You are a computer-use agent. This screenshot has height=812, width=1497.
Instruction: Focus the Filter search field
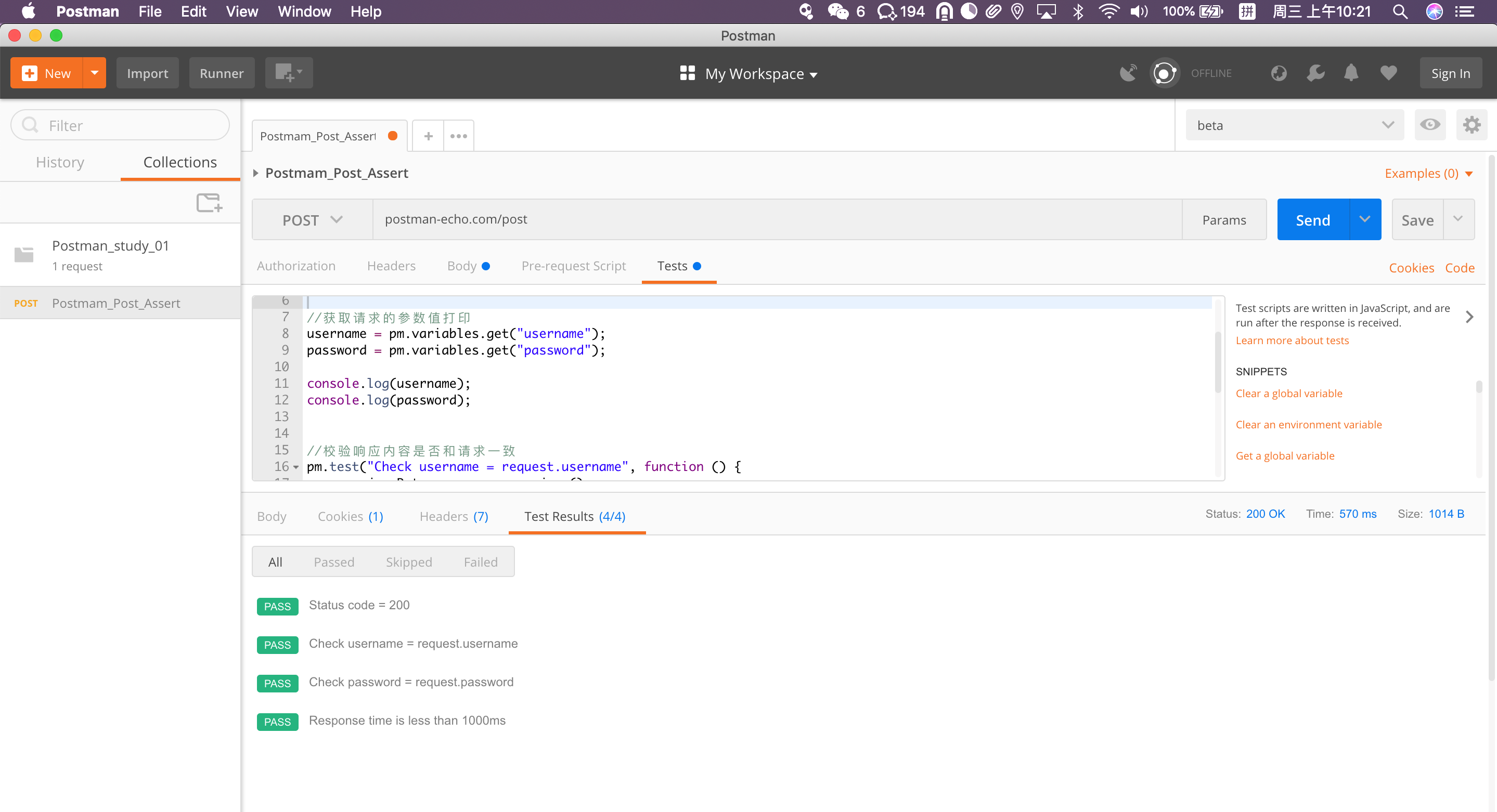120,125
